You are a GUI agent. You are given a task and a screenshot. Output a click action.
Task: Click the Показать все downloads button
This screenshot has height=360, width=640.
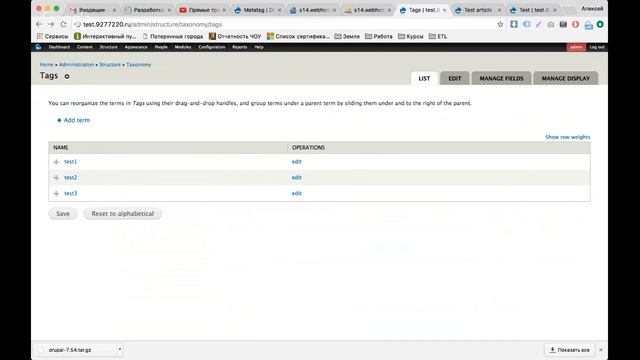click(569, 350)
